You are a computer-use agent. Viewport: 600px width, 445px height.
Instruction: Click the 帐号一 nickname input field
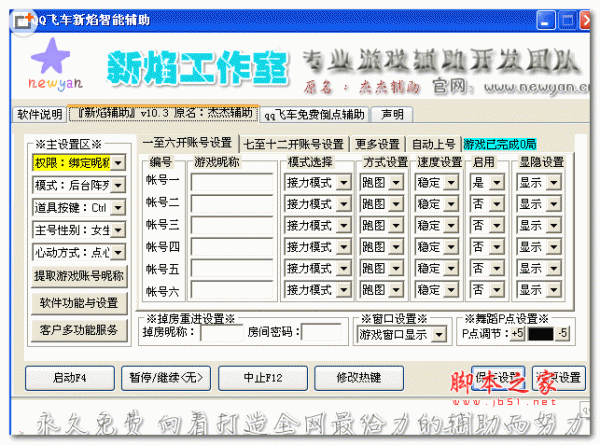click(x=232, y=183)
